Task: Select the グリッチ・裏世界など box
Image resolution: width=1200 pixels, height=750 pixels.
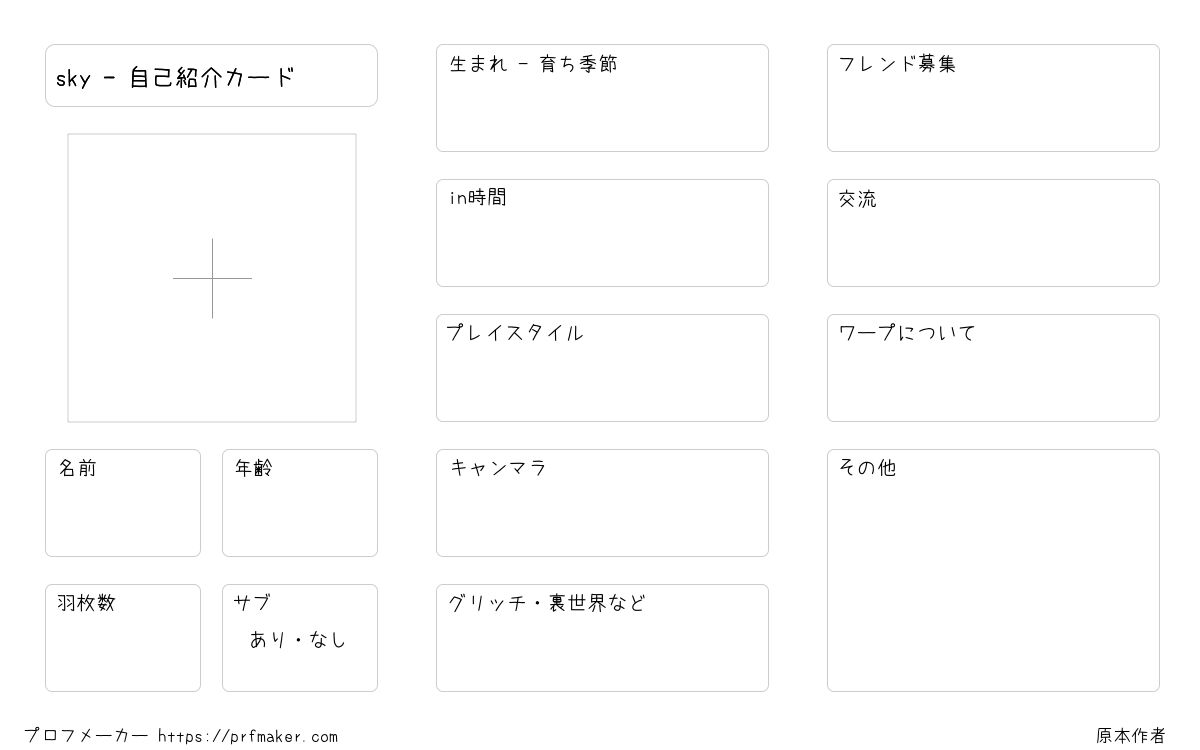Action: pyautogui.click(x=602, y=638)
